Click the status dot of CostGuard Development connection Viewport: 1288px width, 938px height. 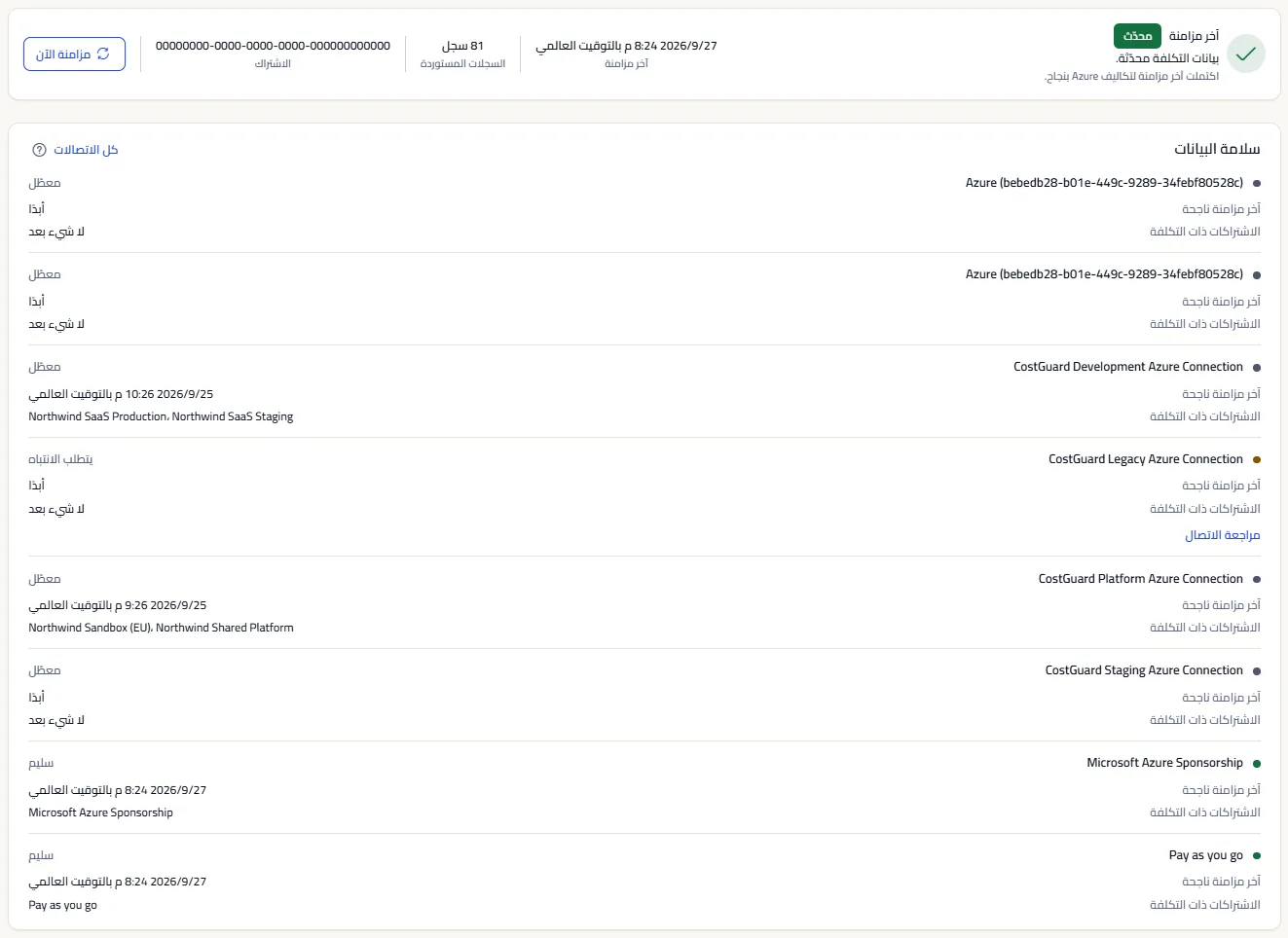point(1257,368)
